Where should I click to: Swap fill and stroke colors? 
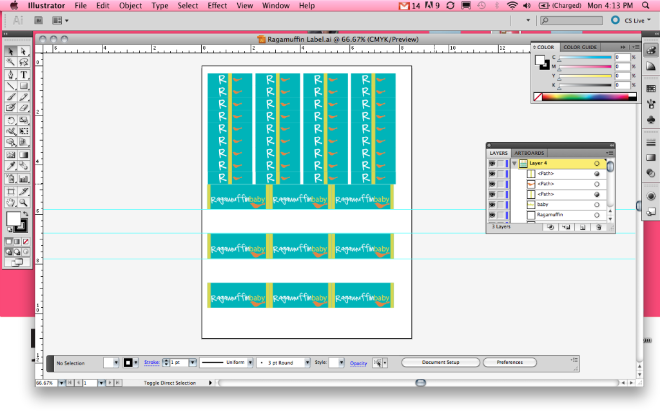coord(25,214)
